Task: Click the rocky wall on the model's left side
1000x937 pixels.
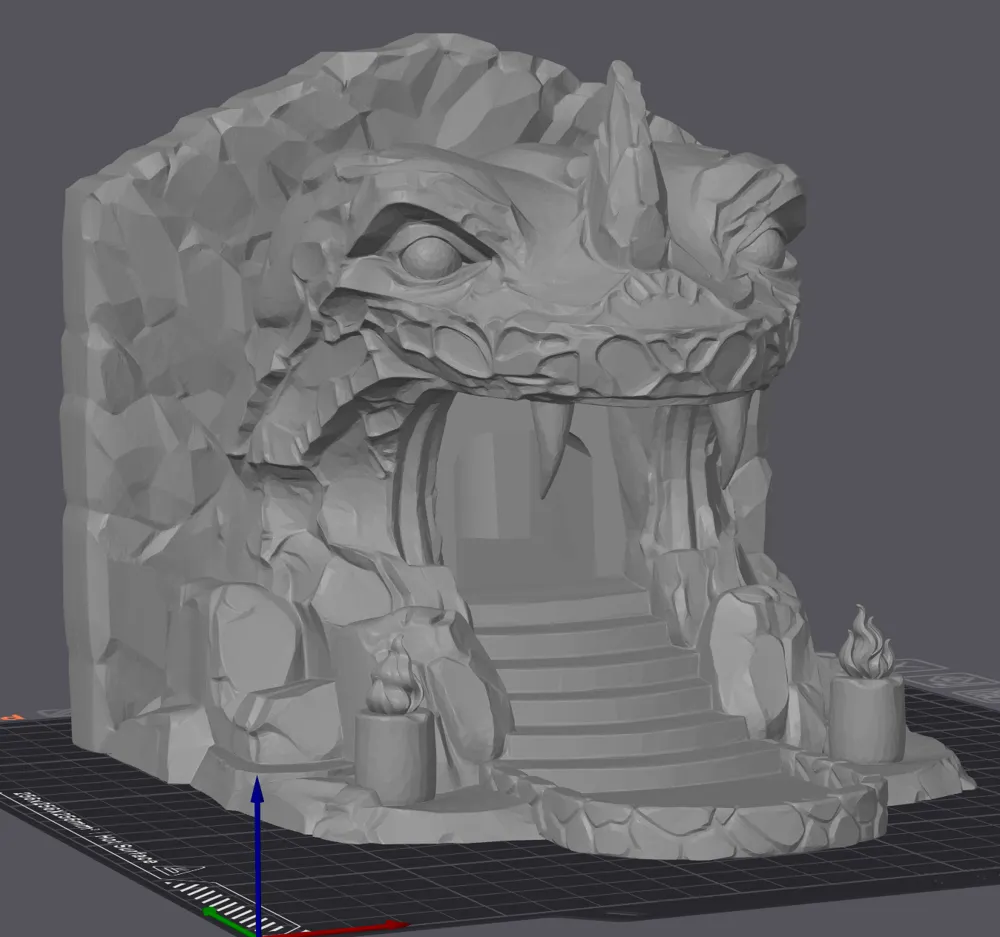Action: click(x=150, y=400)
